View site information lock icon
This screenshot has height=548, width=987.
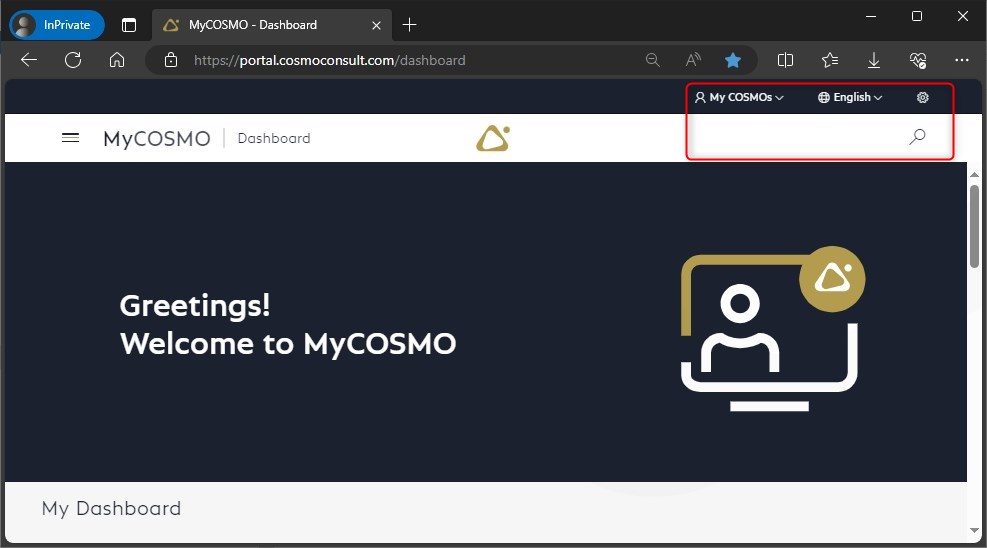(x=171, y=60)
